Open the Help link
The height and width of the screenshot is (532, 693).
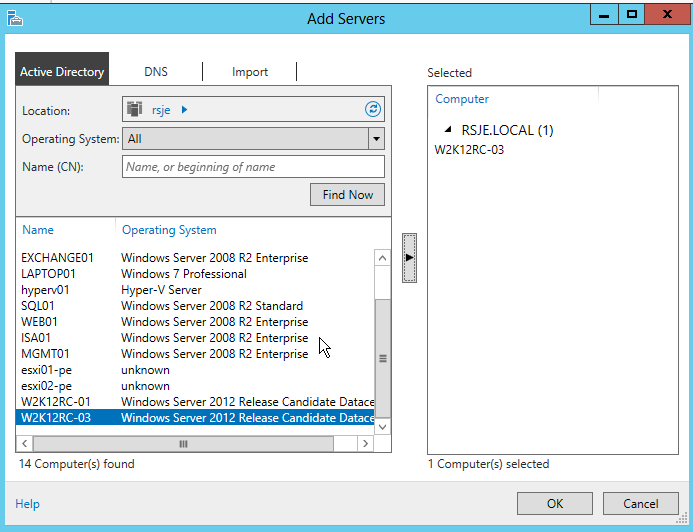28,504
